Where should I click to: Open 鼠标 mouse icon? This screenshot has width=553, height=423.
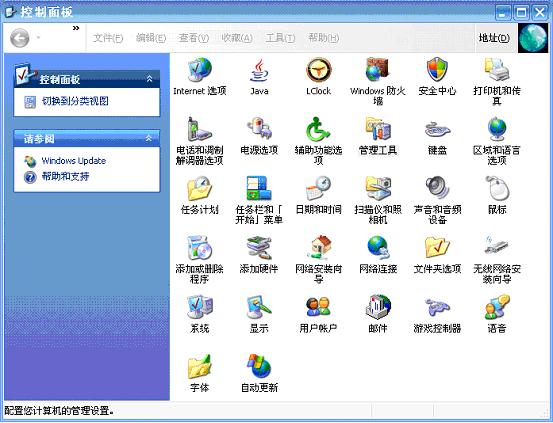497,188
